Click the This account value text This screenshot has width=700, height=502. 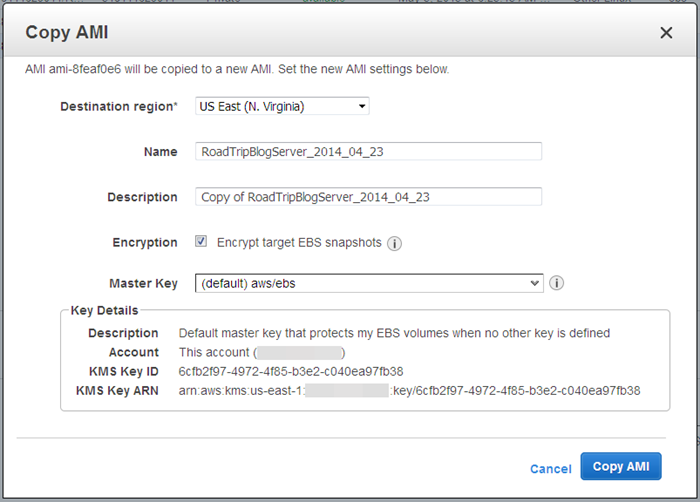point(215,352)
